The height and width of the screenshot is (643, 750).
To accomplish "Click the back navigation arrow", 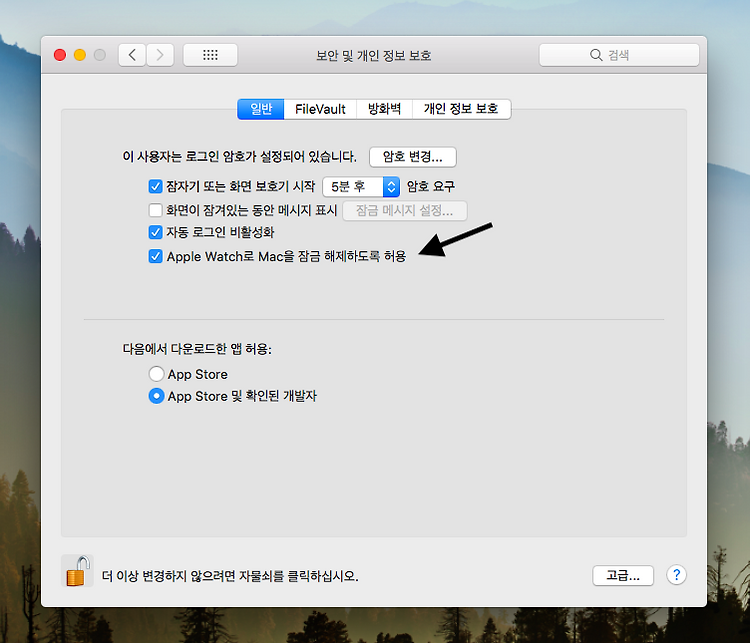I will click(132, 55).
